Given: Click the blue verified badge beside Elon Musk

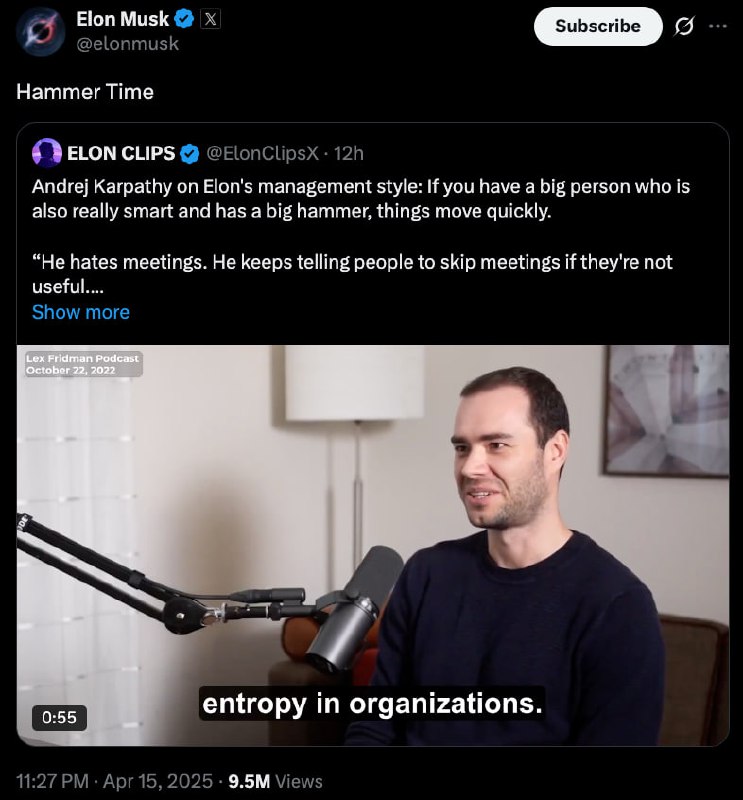Looking at the screenshot, I should click(x=184, y=20).
